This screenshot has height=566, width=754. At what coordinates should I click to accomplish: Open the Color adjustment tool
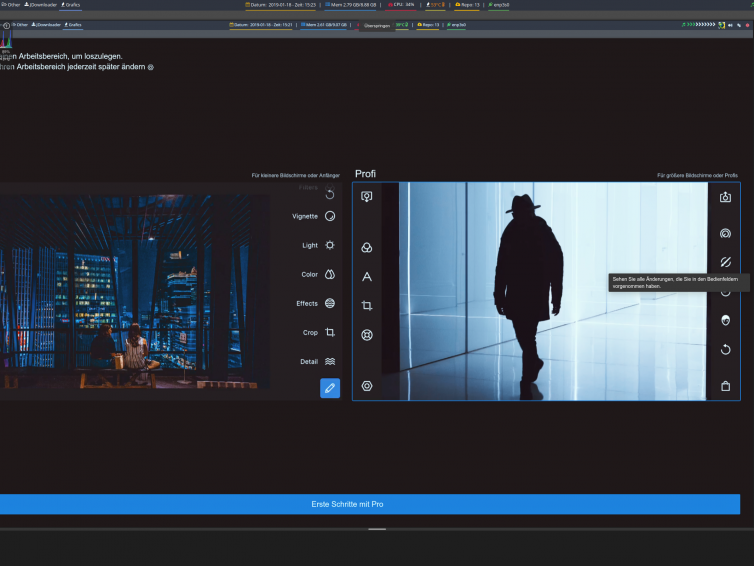click(330, 274)
